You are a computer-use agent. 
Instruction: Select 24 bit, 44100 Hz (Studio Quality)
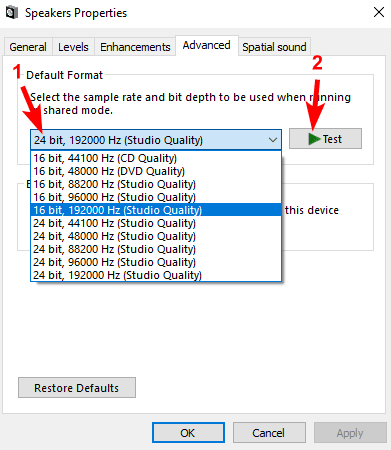[x=156, y=223]
